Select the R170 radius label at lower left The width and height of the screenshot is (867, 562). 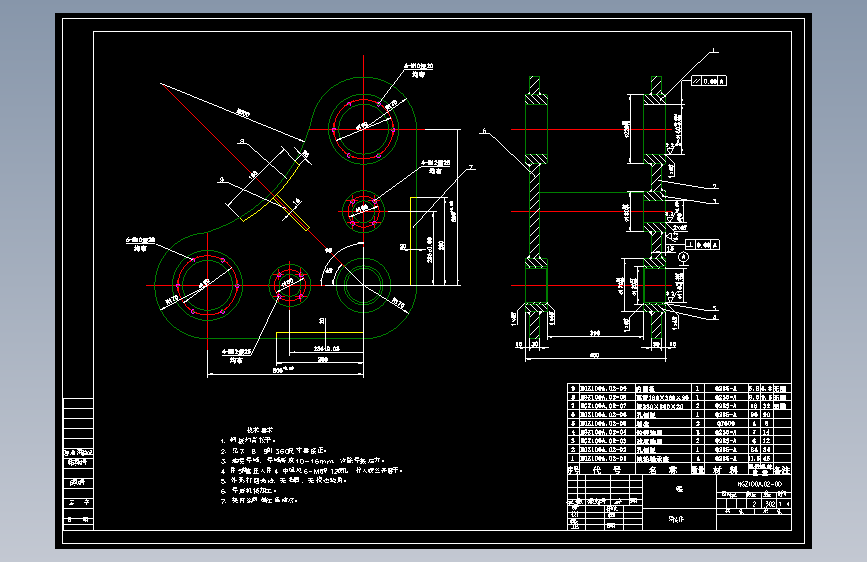[x=172, y=300]
